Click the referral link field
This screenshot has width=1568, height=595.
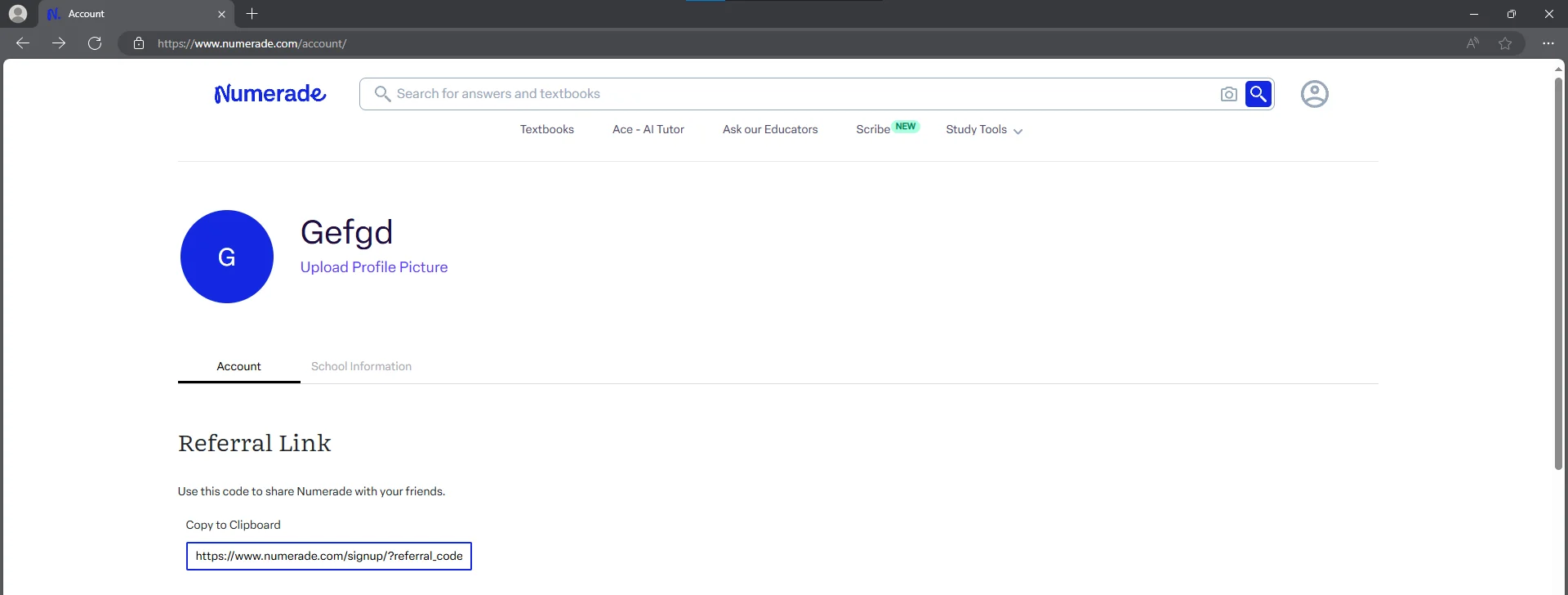tap(329, 556)
